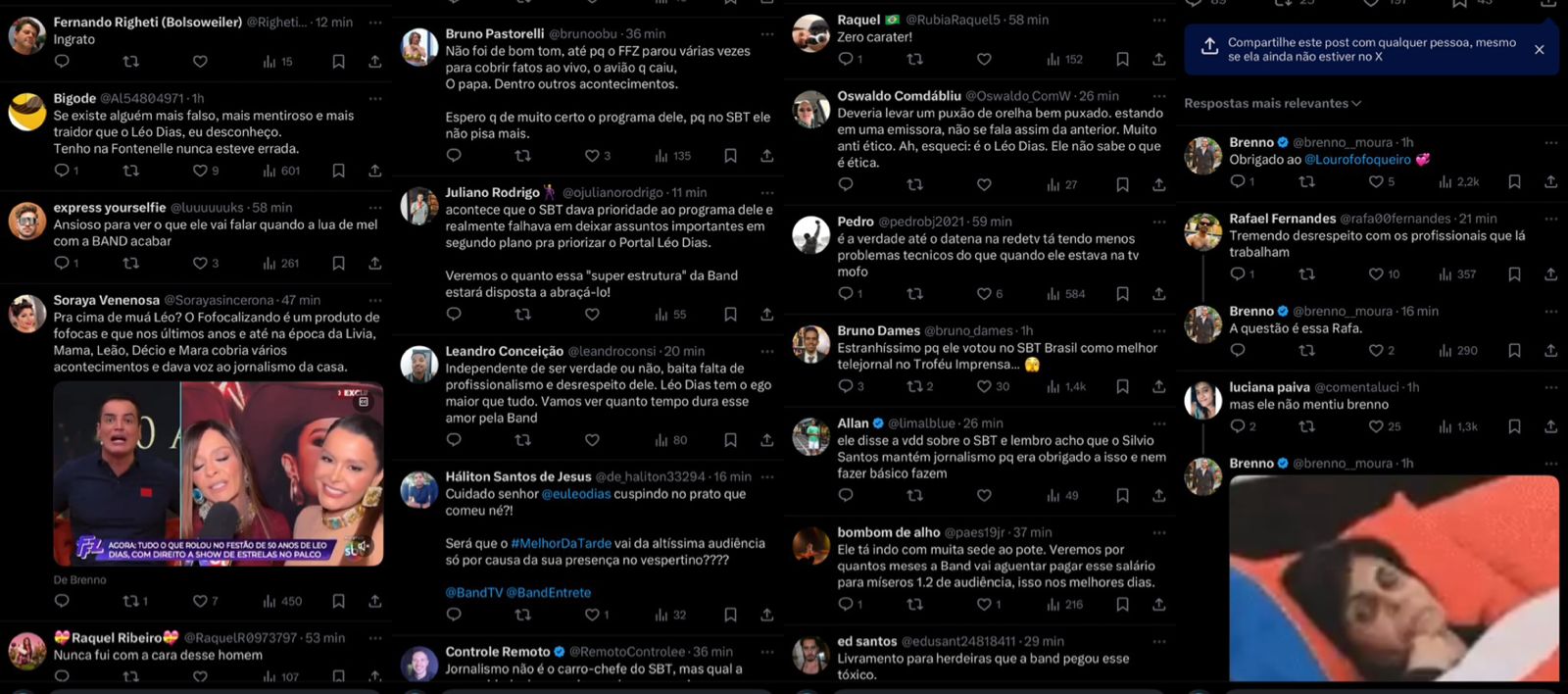Bookmark Bruno Pastorelli's post
The height and width of the screenshot is (694, 1568).
pyautogui.click(x=730, y=156)
